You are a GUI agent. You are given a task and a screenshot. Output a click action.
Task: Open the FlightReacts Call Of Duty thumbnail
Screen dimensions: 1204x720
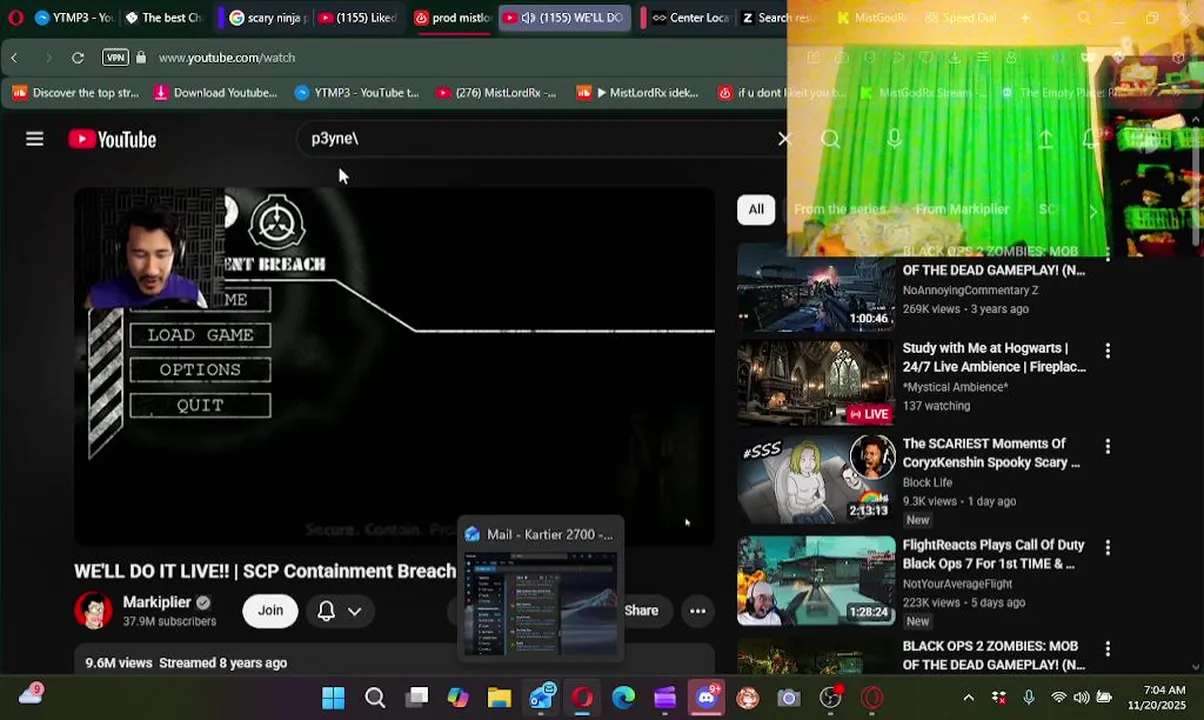tap(816, 581)
